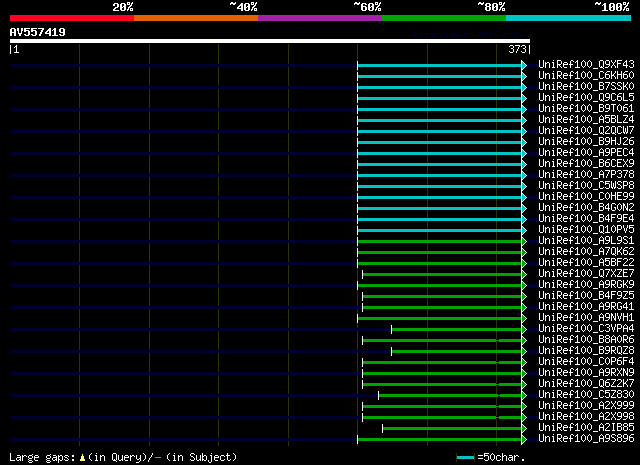Select the UniRef100_B9HJ26 entry
The image size is (640, 465).
(x=586, y=142)
